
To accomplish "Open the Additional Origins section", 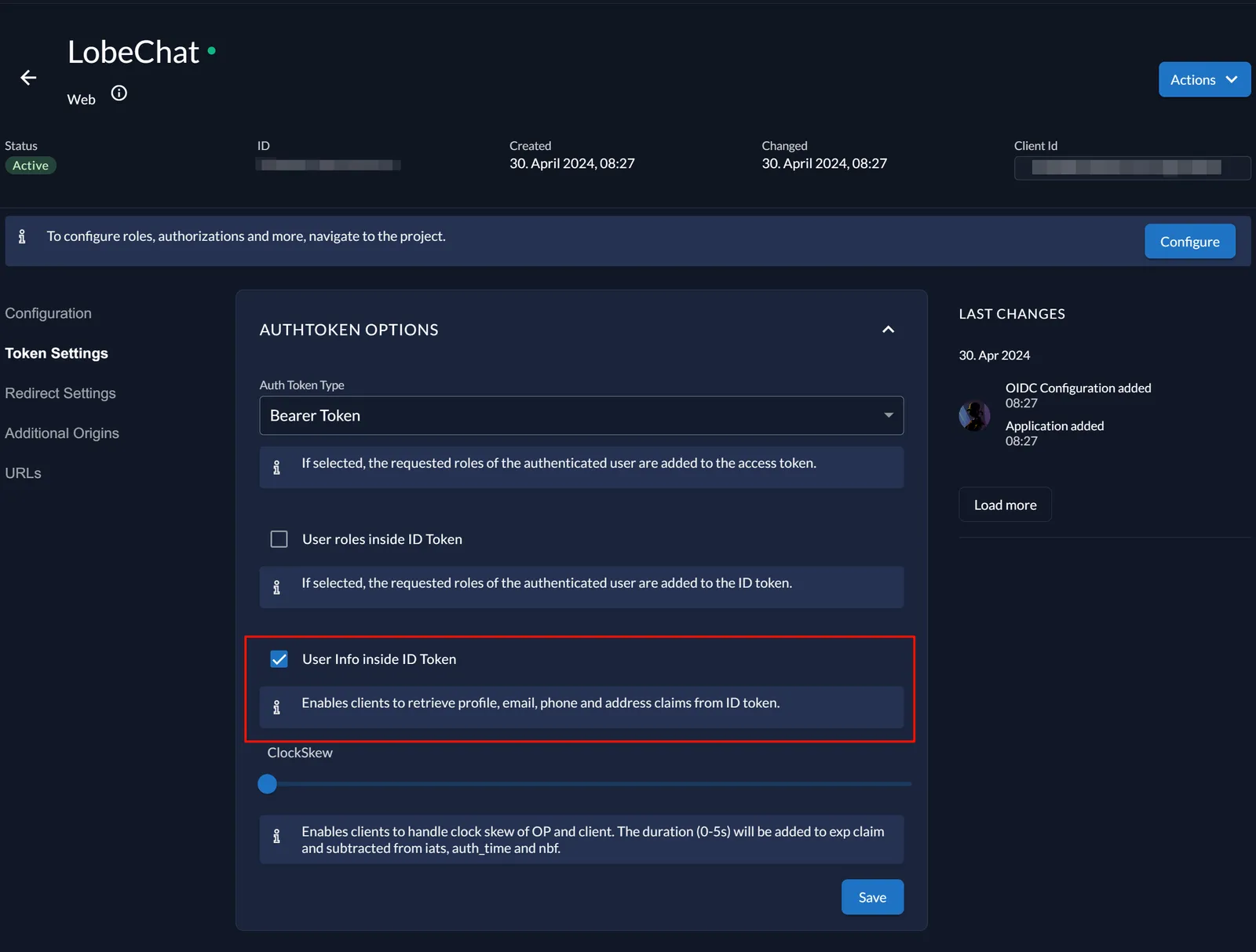I will (x=62, y=433).
